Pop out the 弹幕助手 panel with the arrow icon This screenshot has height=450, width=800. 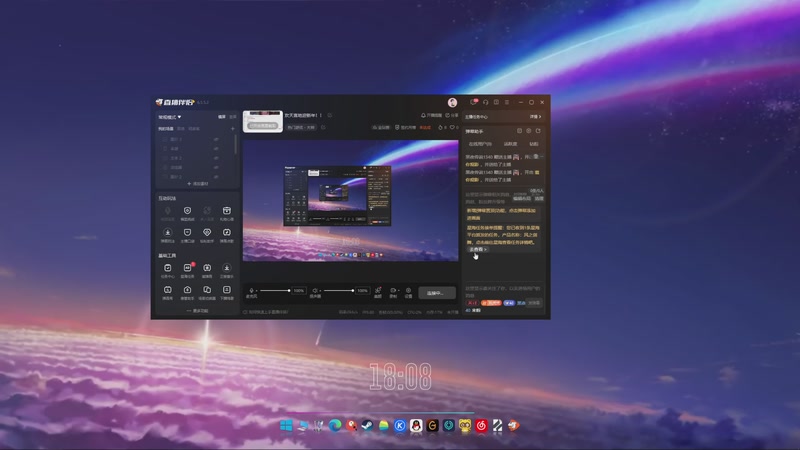point(538,131)
